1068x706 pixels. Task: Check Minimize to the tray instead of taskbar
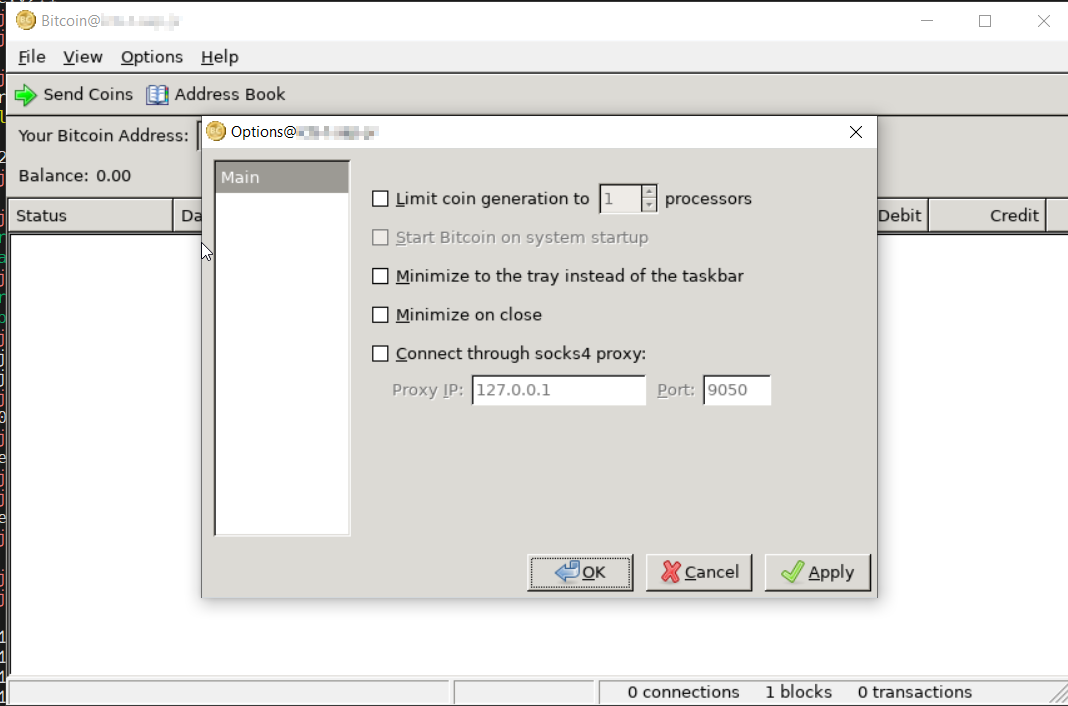(380, 276)
